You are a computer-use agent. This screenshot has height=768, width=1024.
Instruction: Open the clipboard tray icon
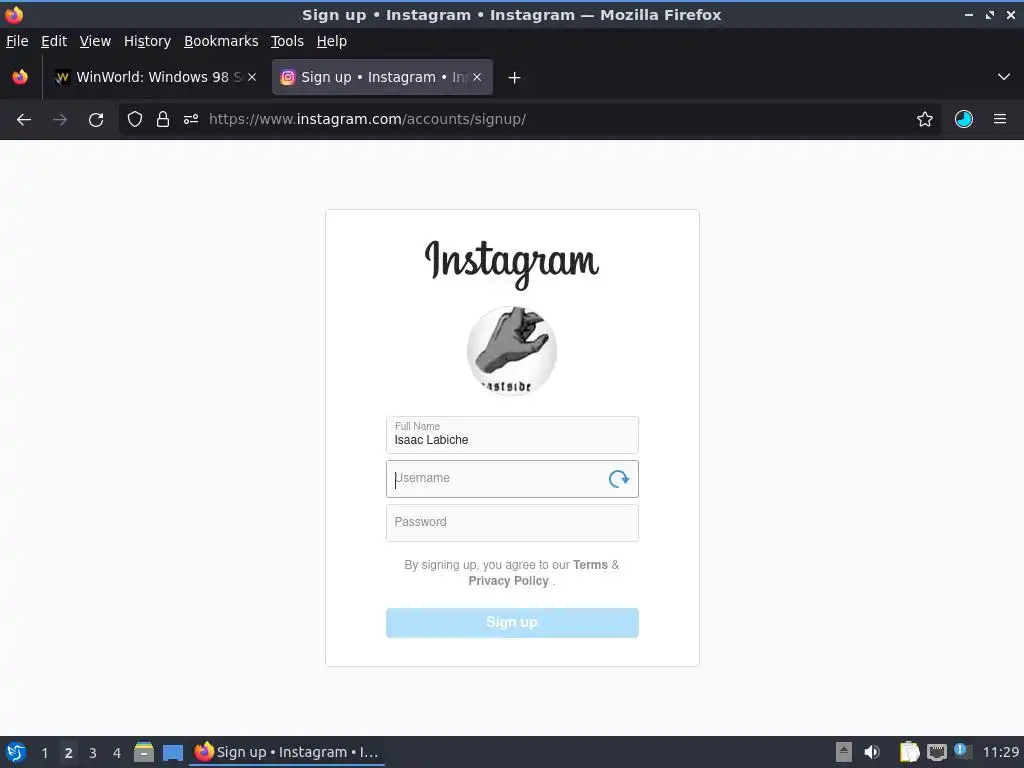point(909,752)
